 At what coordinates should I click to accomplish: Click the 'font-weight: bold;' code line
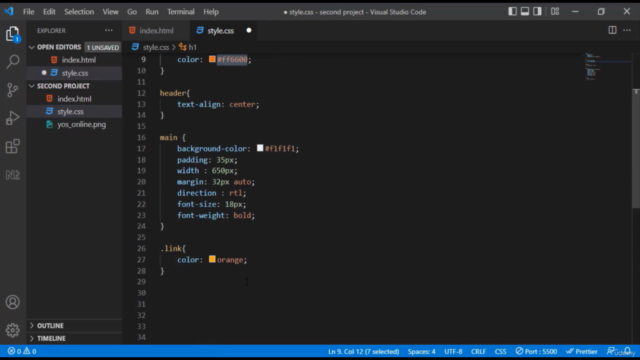click(x=216, y=216)
